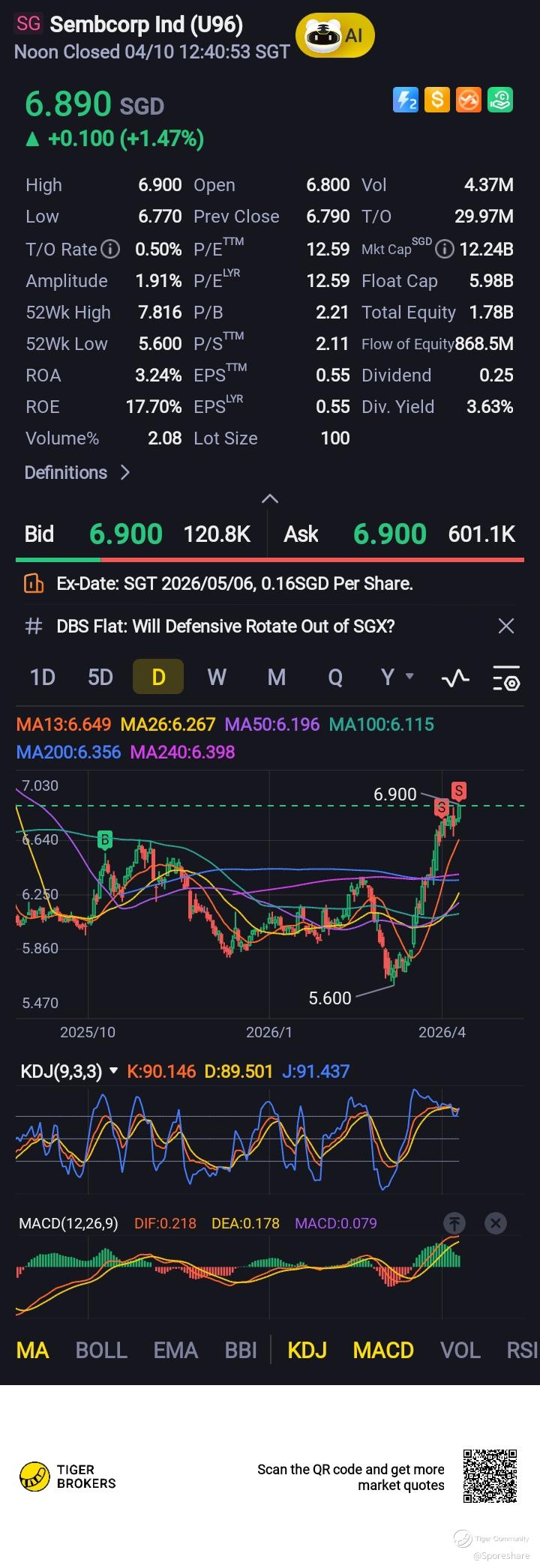The height and width of the screenshot is (1568, 540).
Task: Tap the orange chart badge icon
Action: (x=468, y=100)
